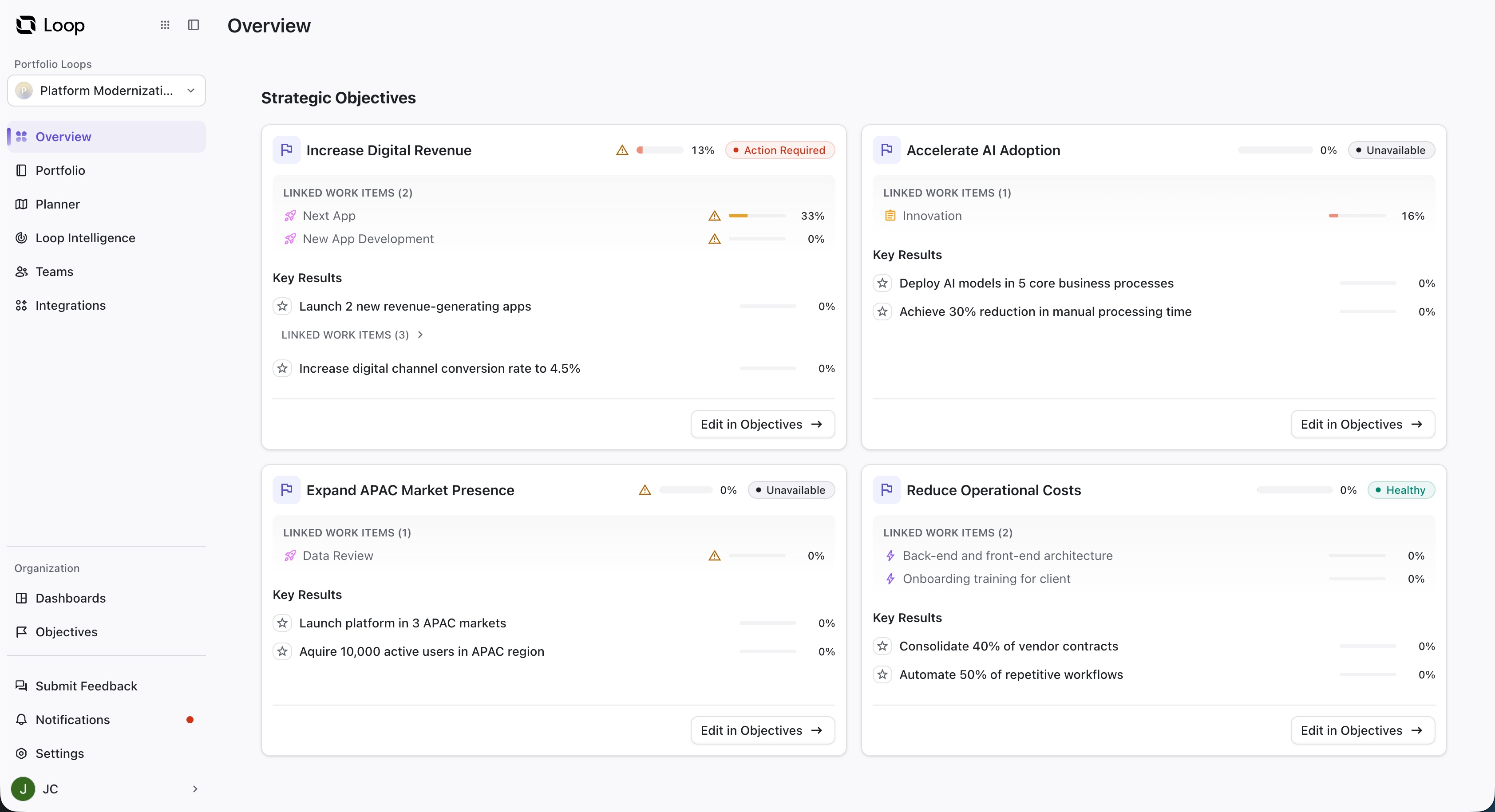
Task: Open the apps grid icon
Action: point(165,25)
